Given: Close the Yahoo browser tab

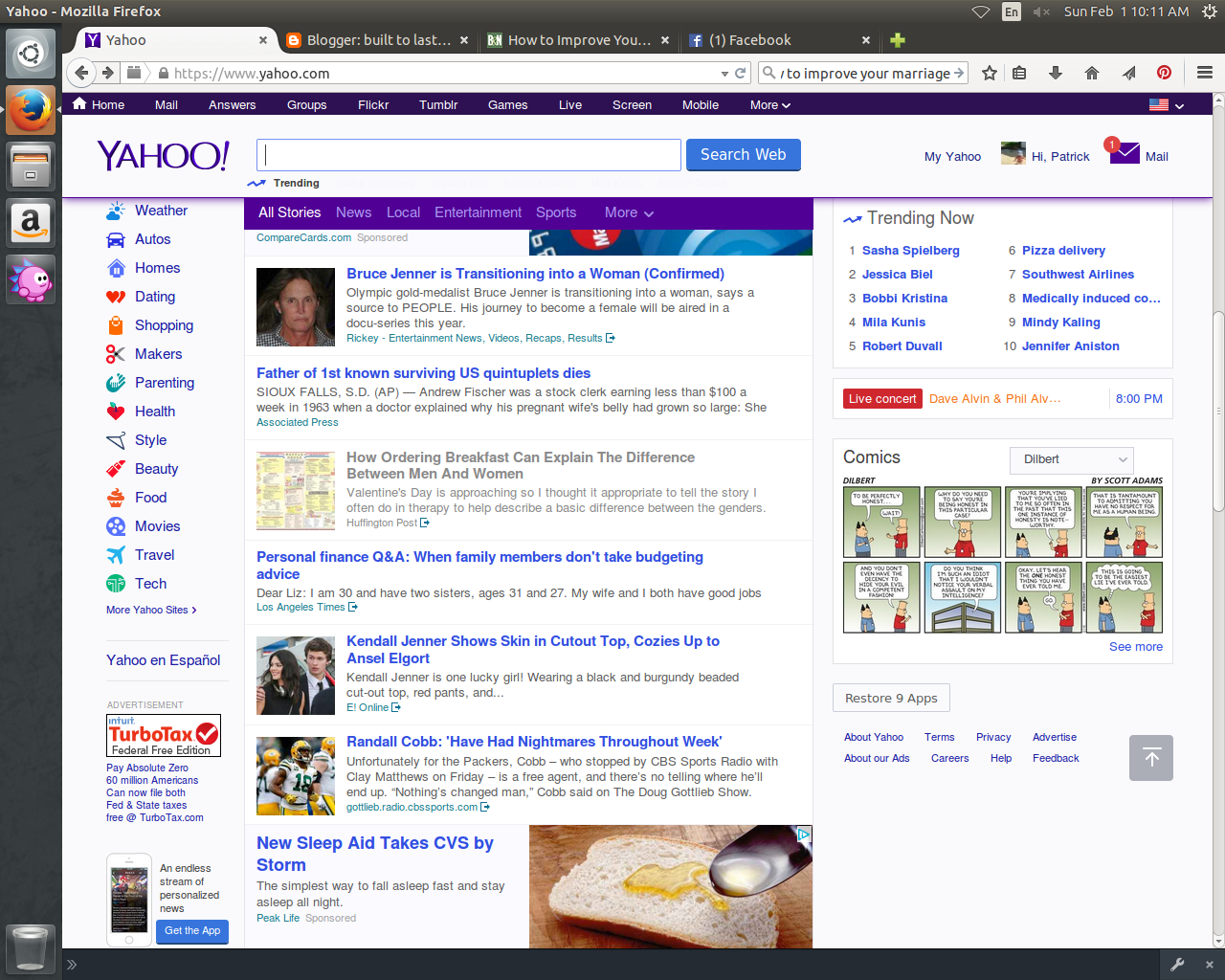Looking at the screenshot, I should coord(263,40).
